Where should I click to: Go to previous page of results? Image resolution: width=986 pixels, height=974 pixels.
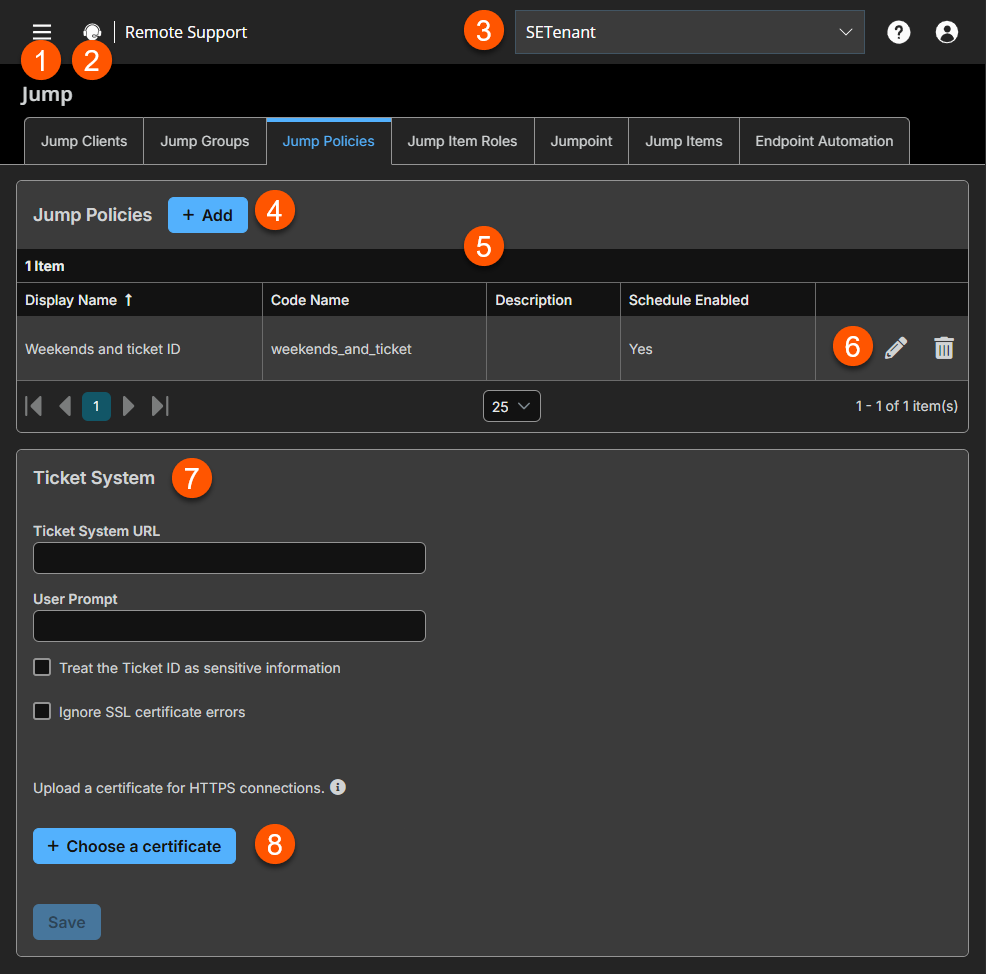click(x=65, y=406)
